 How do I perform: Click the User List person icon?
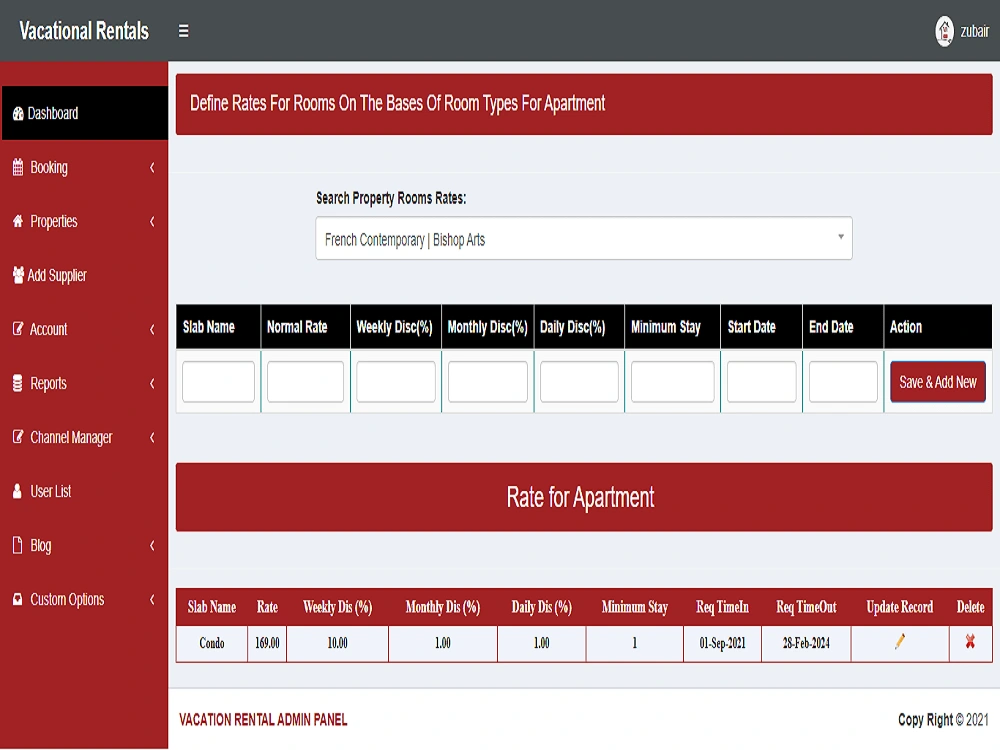pos(17,491)
